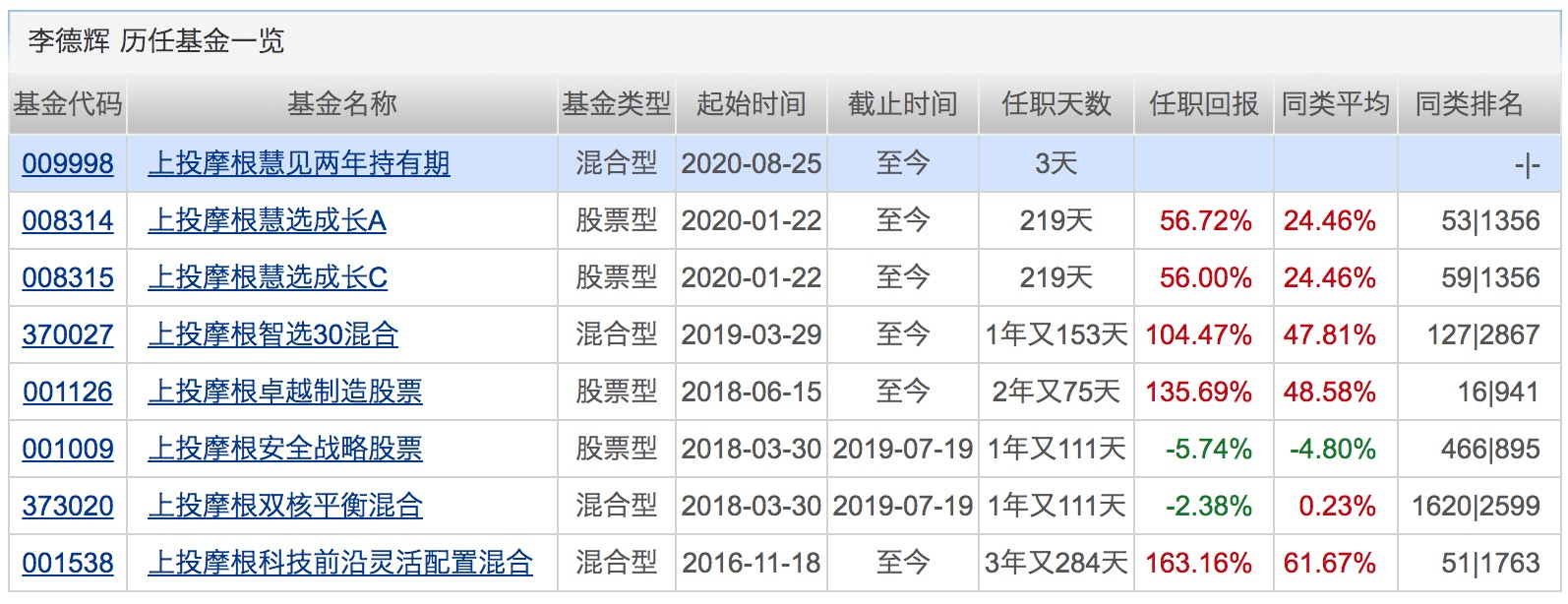1568x604 pixels.
Task: Select return value 56.72%
Action: click(1205, 220)
